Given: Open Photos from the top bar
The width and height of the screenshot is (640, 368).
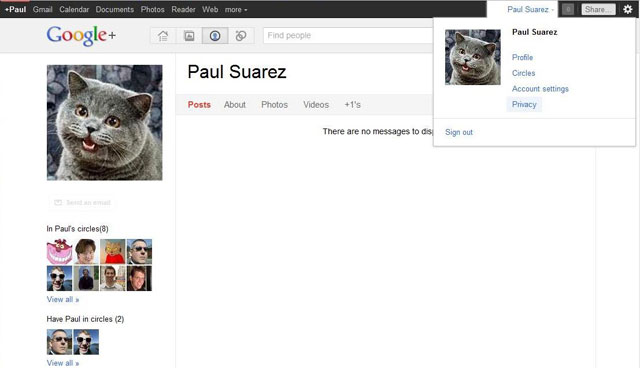Looking at the screenshot, I should [152, 9].
